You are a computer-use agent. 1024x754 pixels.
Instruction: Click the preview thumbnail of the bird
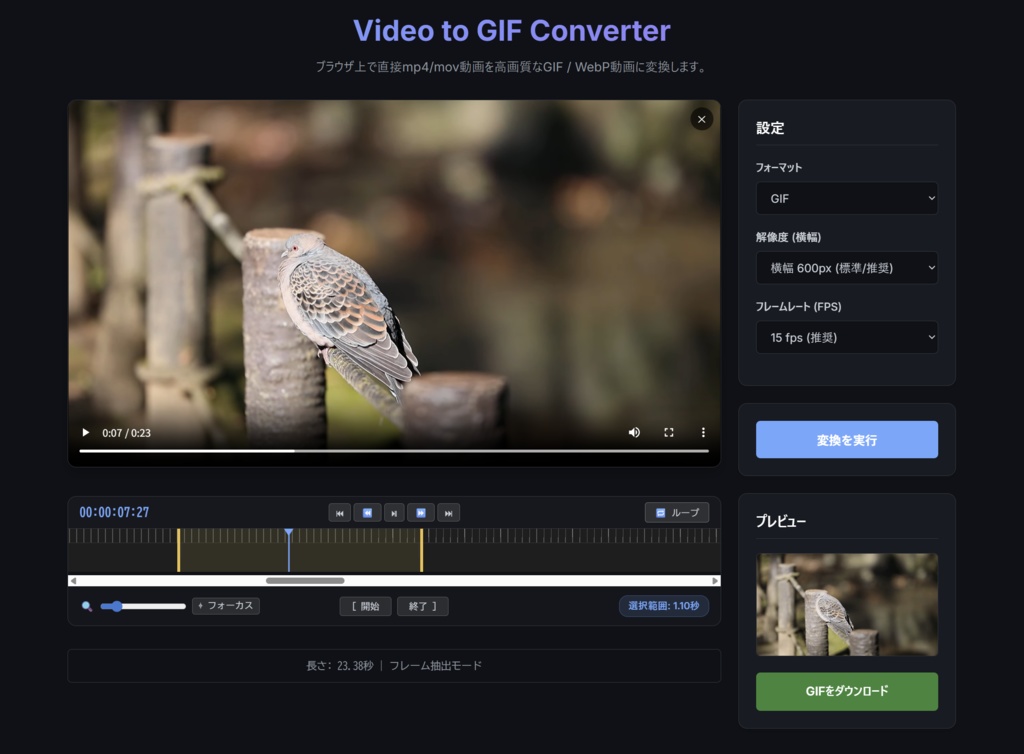(846, 604)
